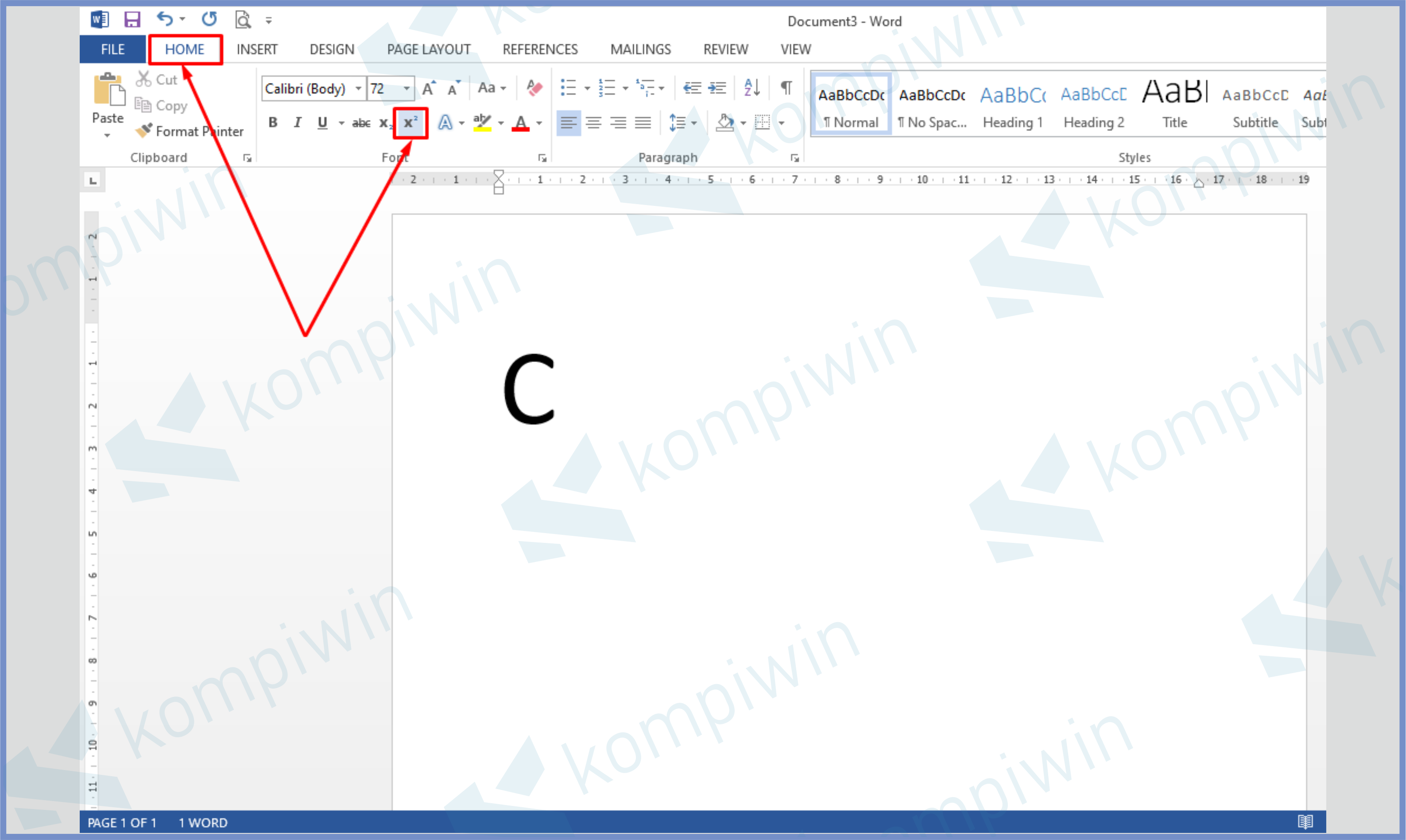
Task: Click the Format Painter brush icon
Action: pos(144,131)
